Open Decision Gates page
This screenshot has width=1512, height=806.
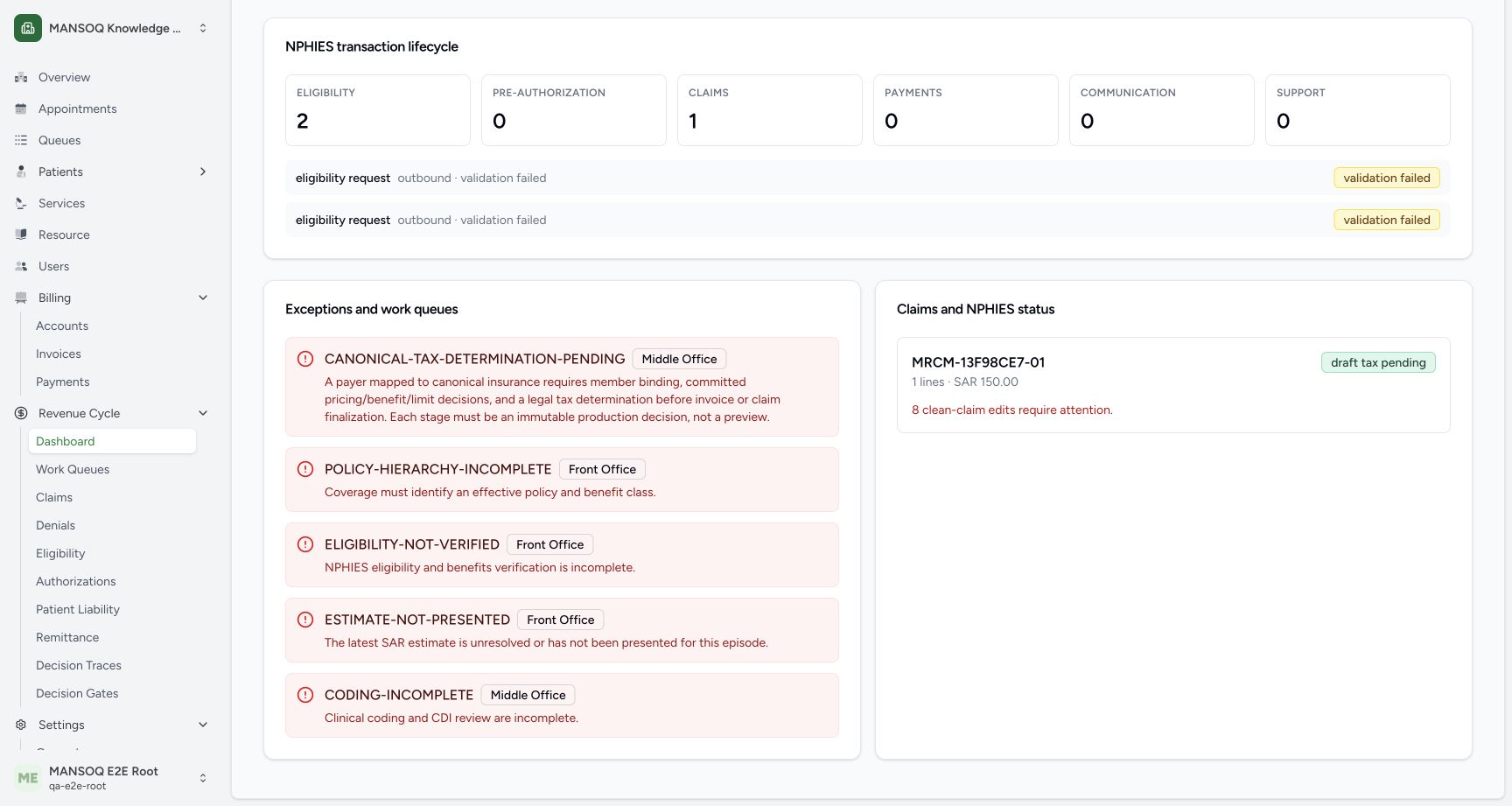(112, 693)
